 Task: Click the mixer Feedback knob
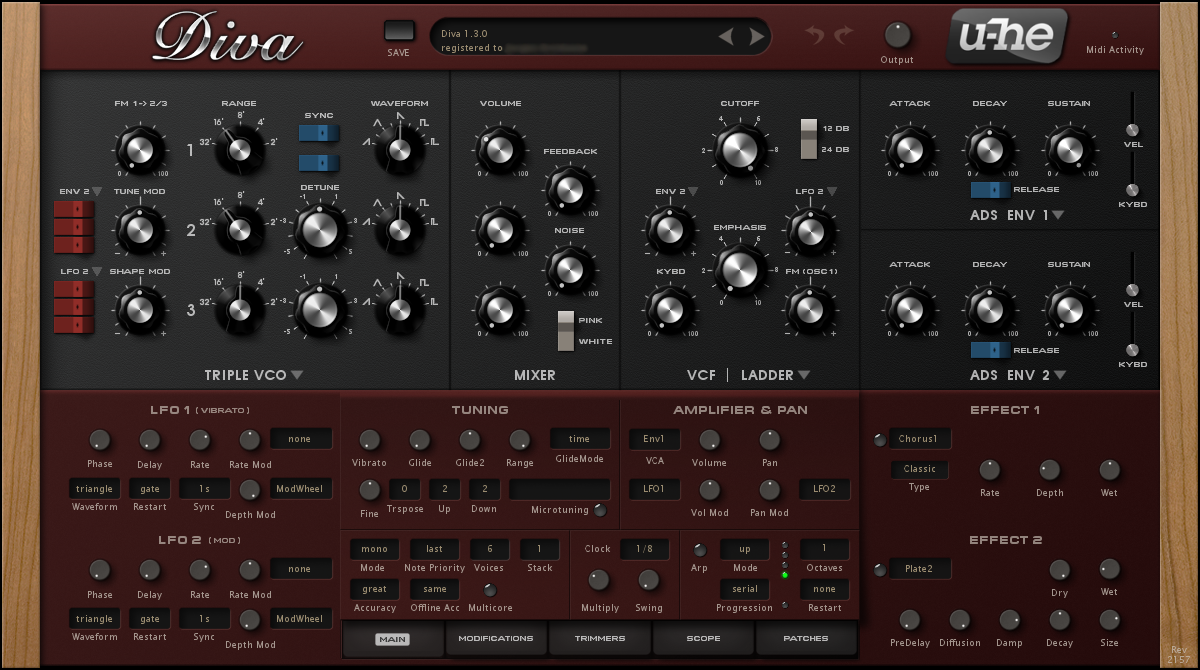(x=569, y=188)
